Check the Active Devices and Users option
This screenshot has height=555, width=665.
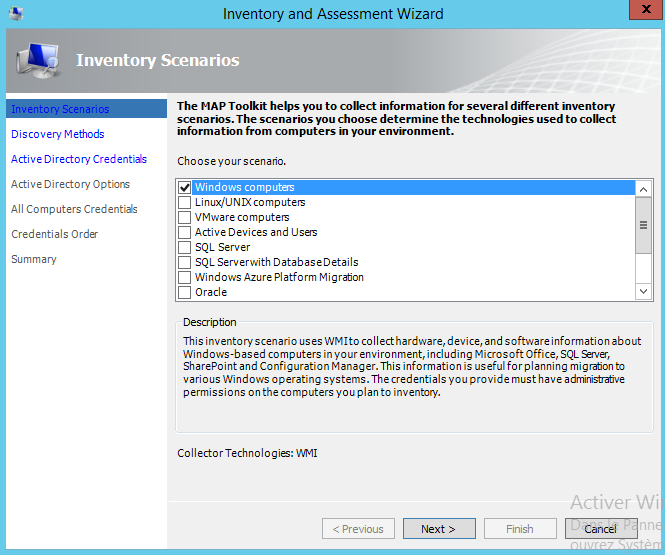click(184, 232)
